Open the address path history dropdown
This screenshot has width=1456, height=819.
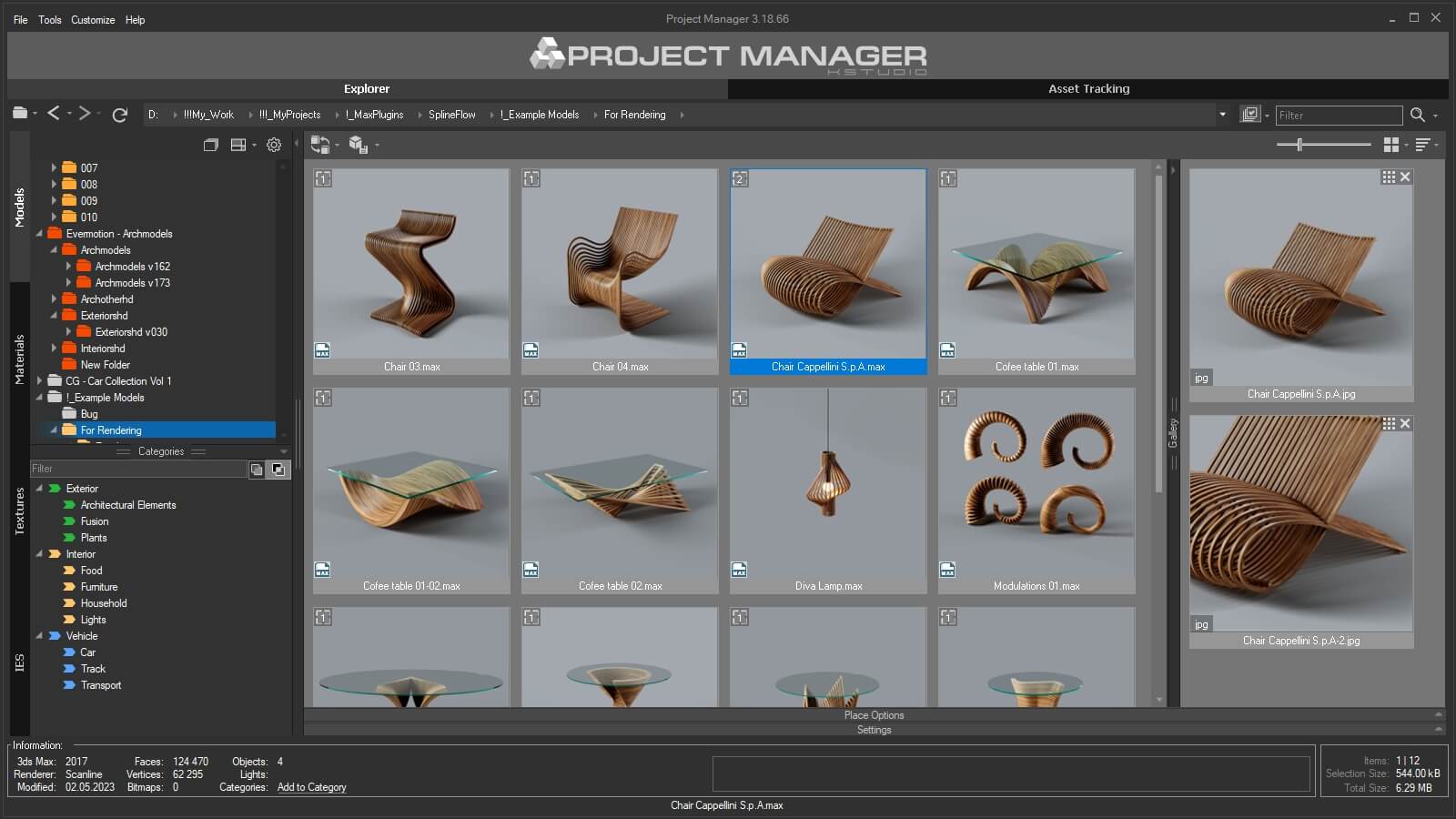coord(1222,115)
